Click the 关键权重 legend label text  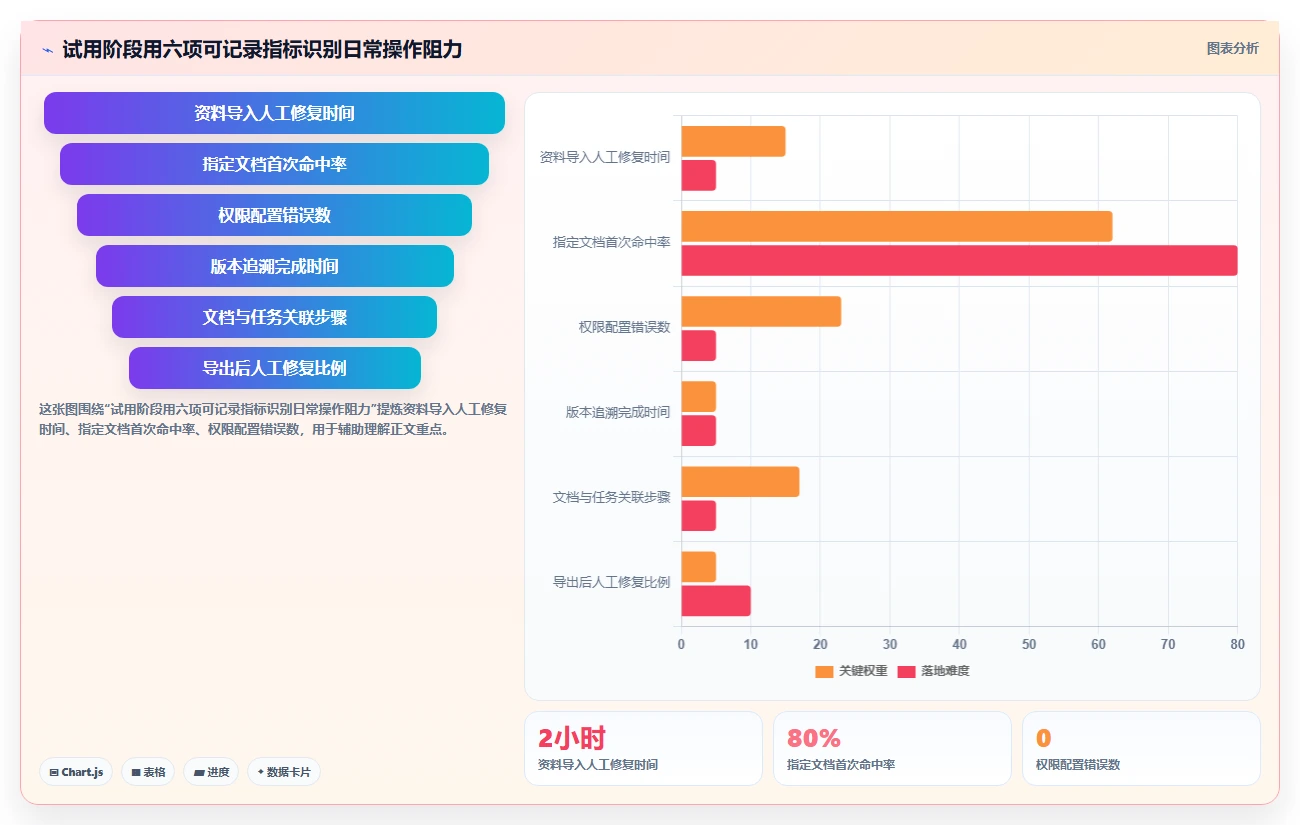tap(863, 671)
